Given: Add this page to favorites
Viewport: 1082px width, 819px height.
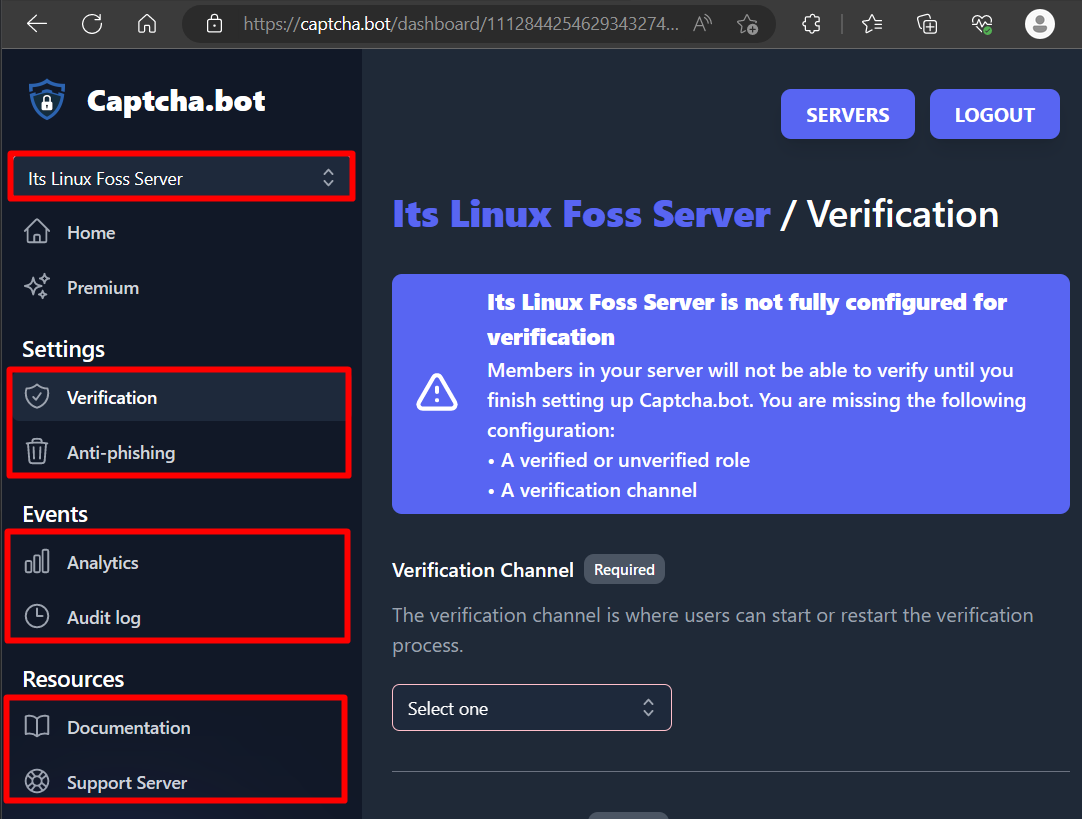Looking at the screenshot, I should pyautogui.click(x=747, y=25).
